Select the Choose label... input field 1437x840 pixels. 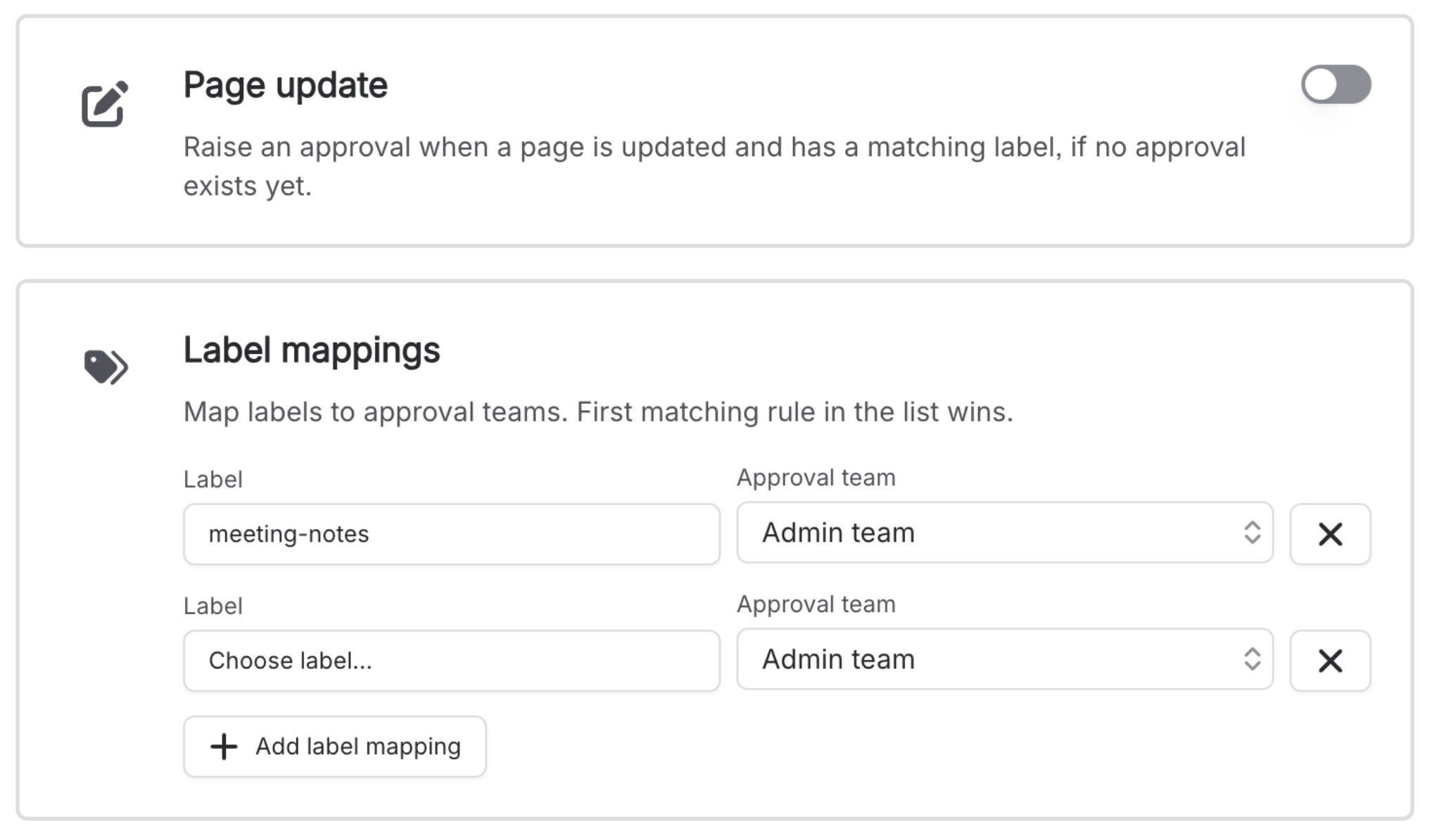(452, 661)
